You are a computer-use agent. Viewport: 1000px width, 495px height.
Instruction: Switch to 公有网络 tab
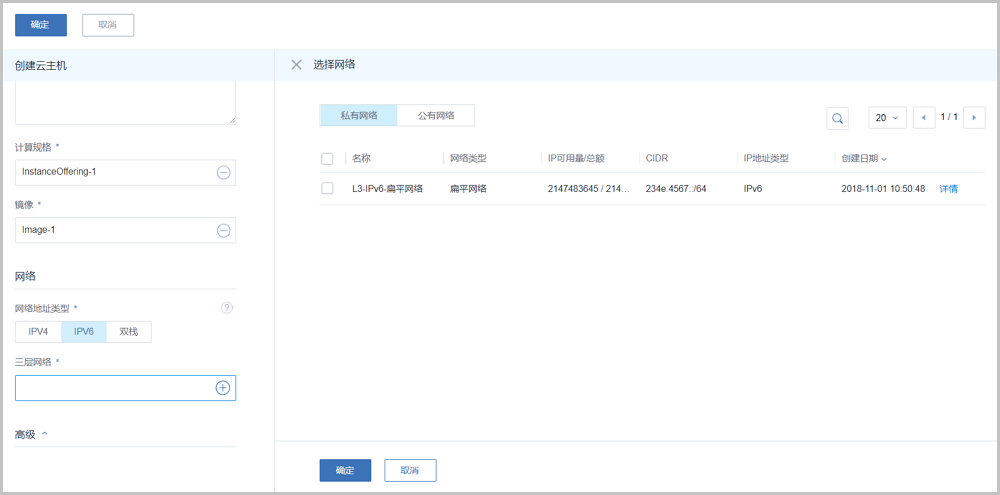tap(436, 116)
